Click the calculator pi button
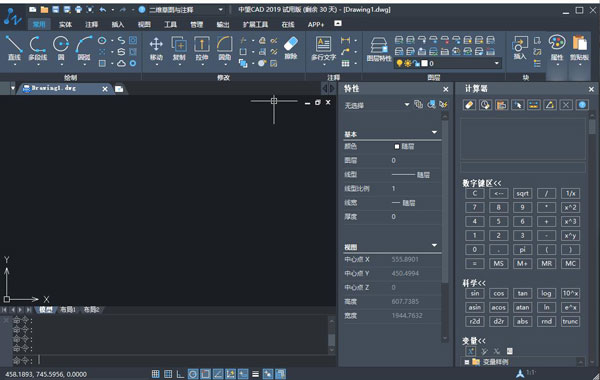The height and width of the screenshot is (380, 600). pos(522,250)
